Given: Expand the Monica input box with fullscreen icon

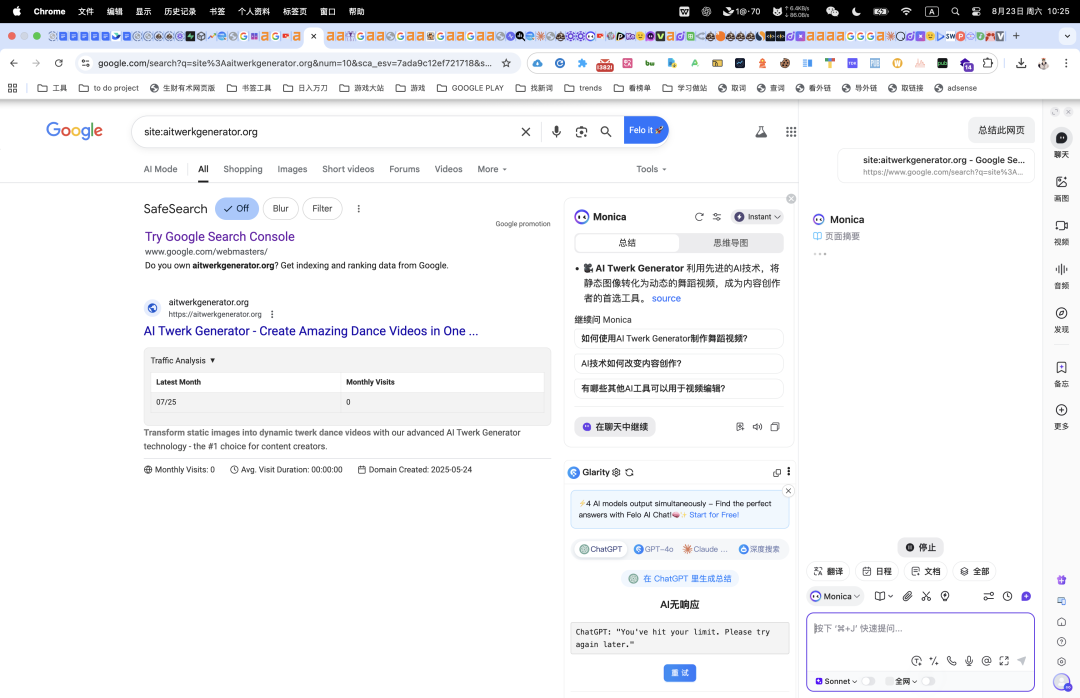Looking at the screenshot, I should tap(1004, 661).
